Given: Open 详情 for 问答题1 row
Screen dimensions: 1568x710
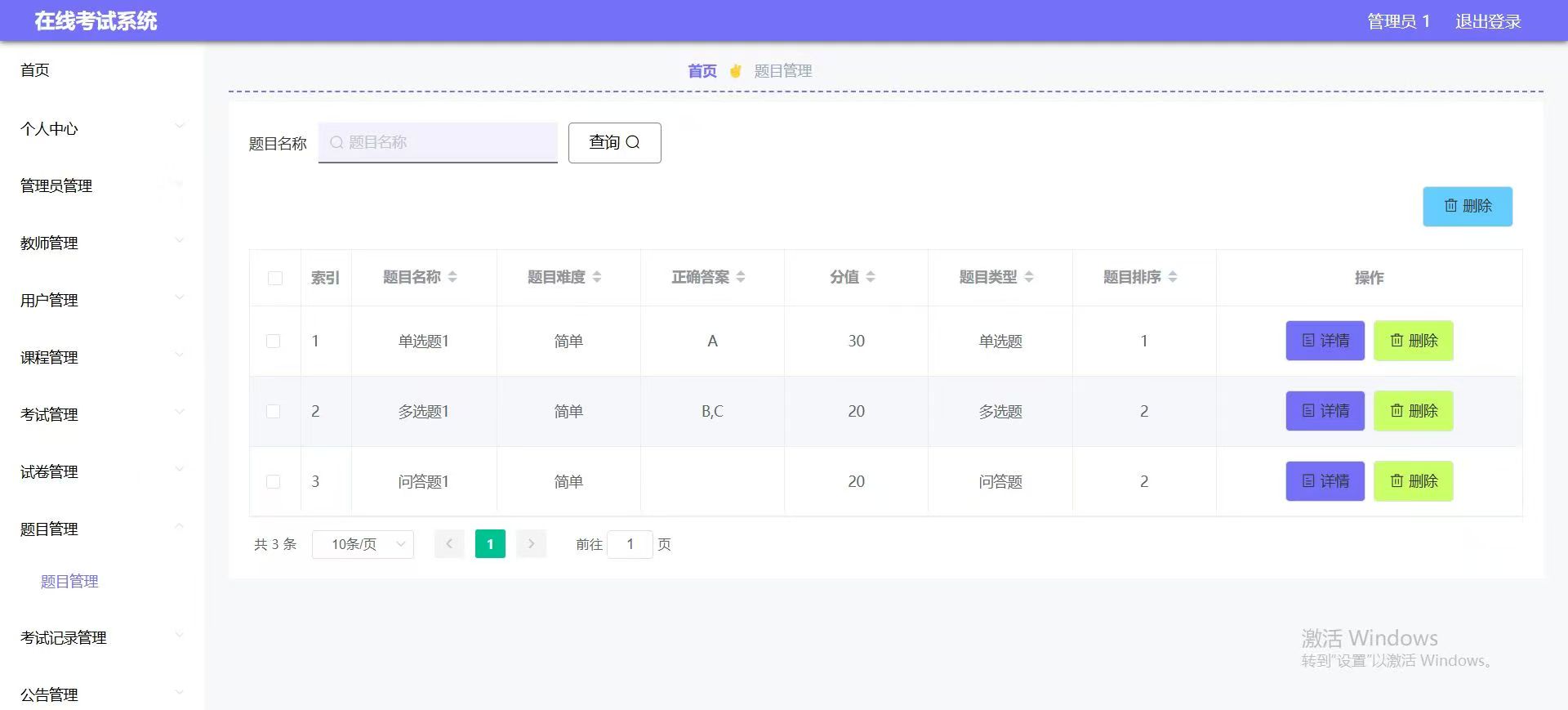Looking at the screenshot, I should [1325, 481].
